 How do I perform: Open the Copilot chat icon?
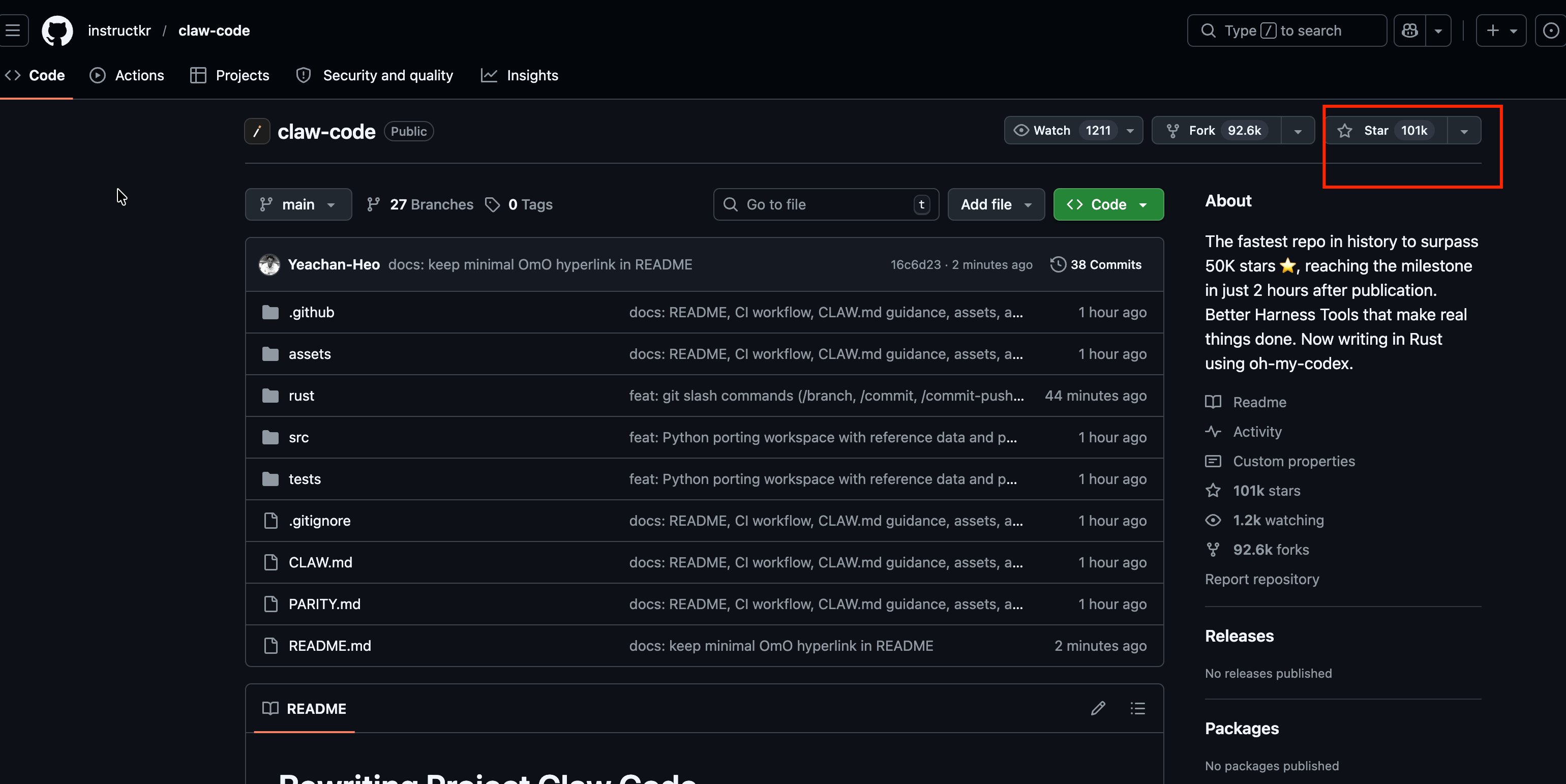(1410, 31)
